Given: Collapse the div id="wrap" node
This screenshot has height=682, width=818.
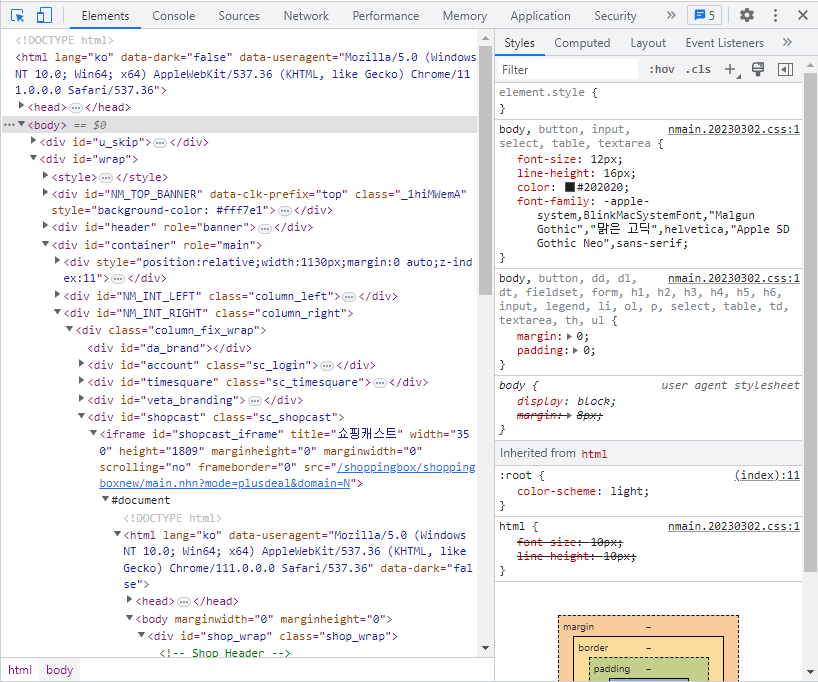Looking at the screenshot, I should click(33, 158).
